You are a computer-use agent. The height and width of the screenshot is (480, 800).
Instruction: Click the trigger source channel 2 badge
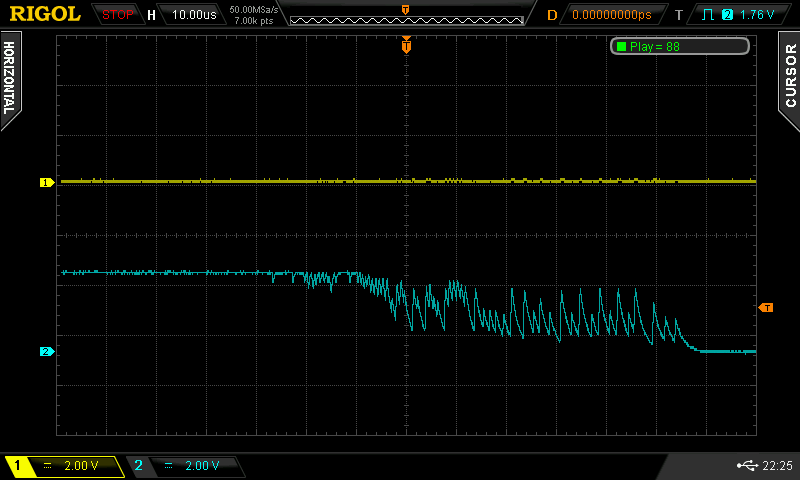[x=727, y=15]
